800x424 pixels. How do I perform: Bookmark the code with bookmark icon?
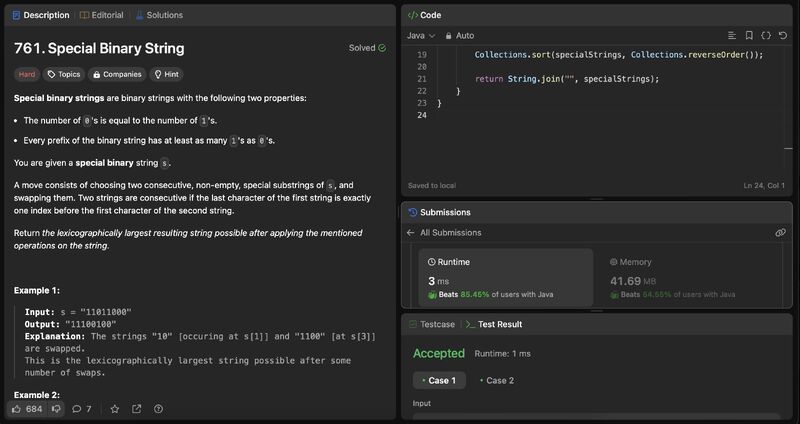tap(749, 36)
